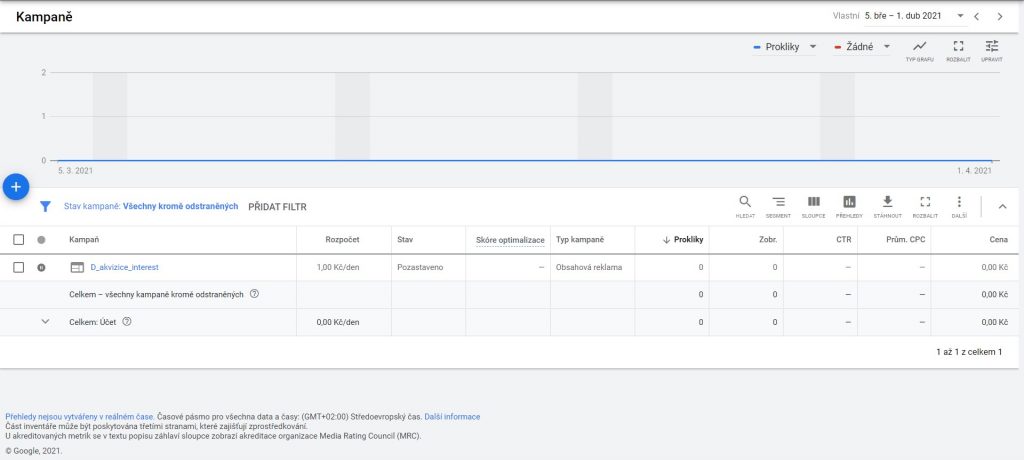Sort by Prokliky column header

tap(684, 240)
